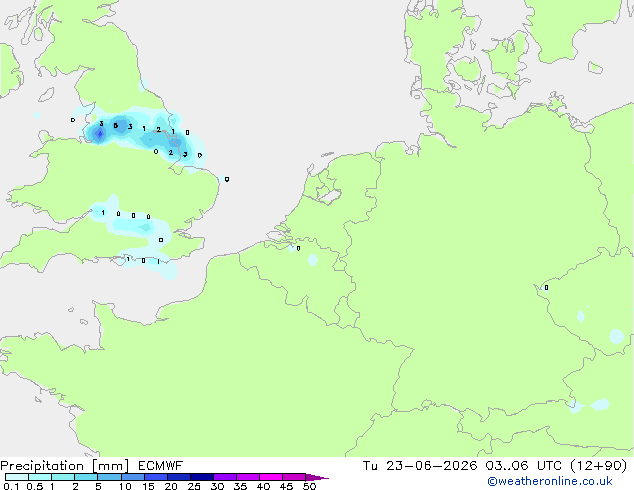The image size is (634, 490).
Task: Click the '25' legend scale label
Action: 194,486
